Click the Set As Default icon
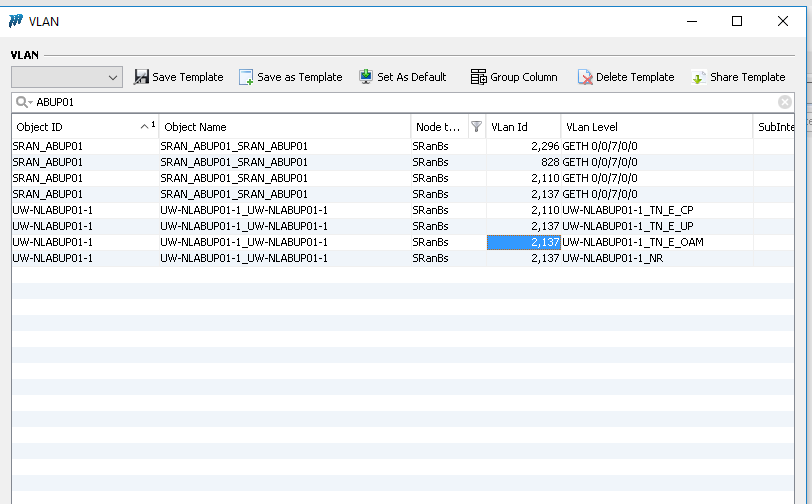The image size is (812, 504). (x=366, y=77)
